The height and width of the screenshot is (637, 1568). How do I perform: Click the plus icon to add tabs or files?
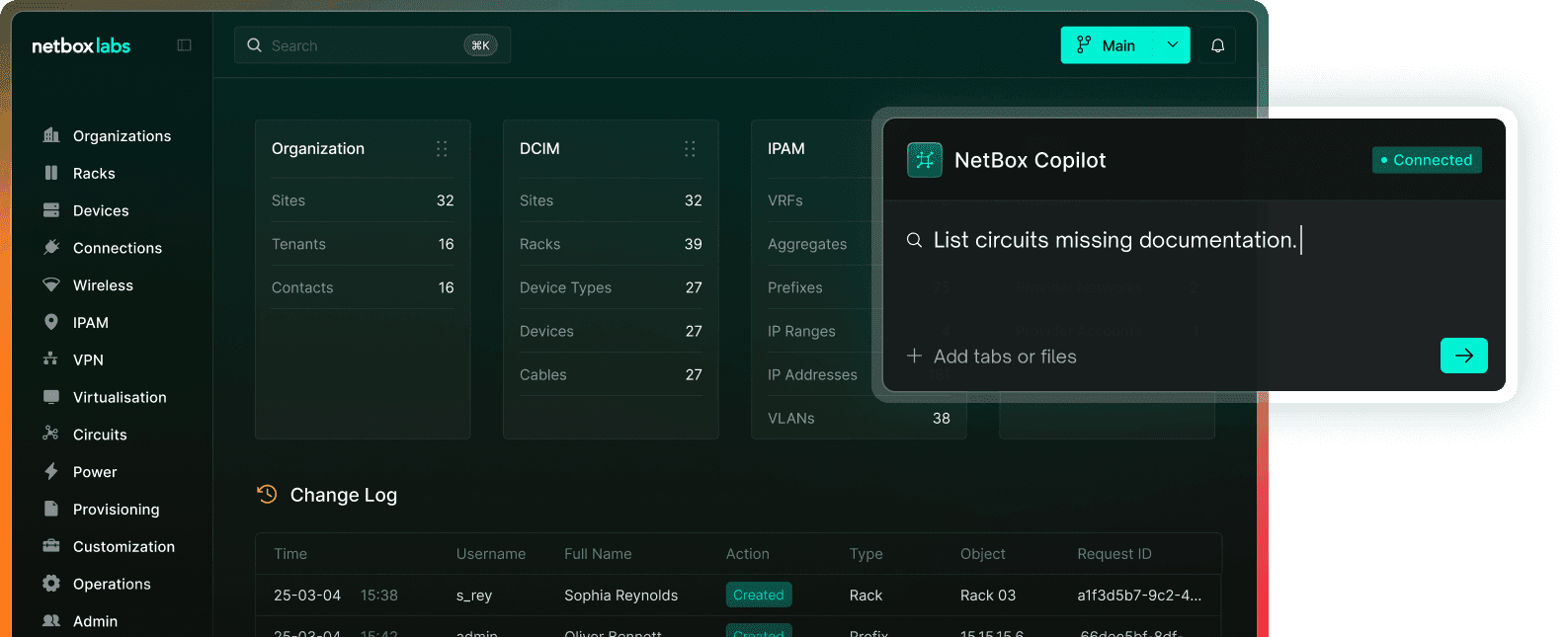tap(914, 357)
